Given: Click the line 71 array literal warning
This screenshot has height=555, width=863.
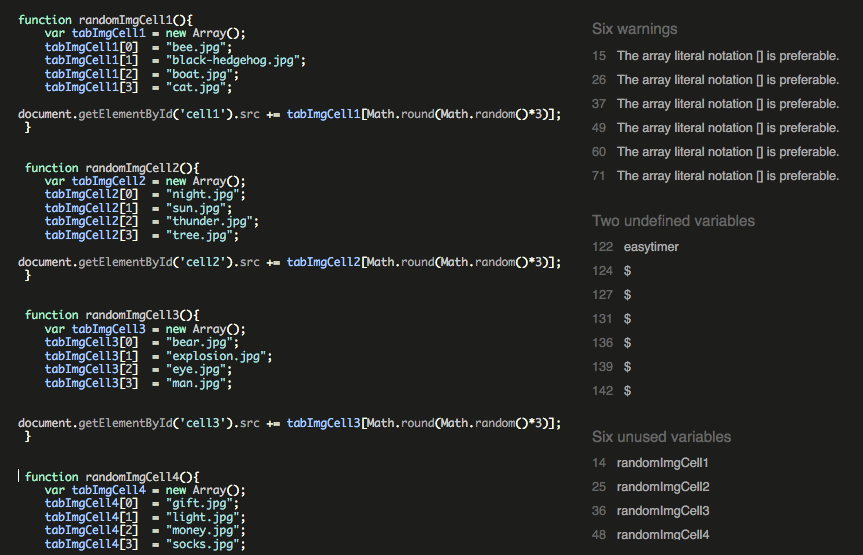Looking at the screenshot, I should (x=715, y=176).
